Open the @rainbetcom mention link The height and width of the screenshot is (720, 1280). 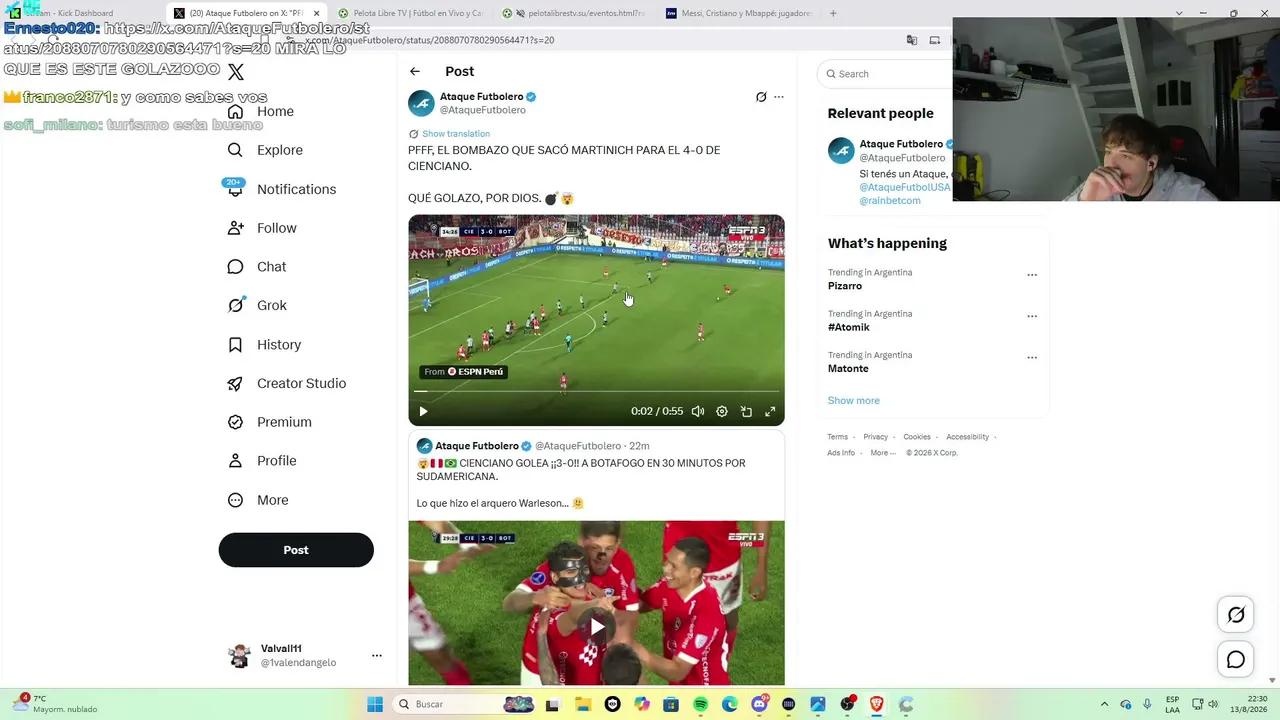pos(890,201)
